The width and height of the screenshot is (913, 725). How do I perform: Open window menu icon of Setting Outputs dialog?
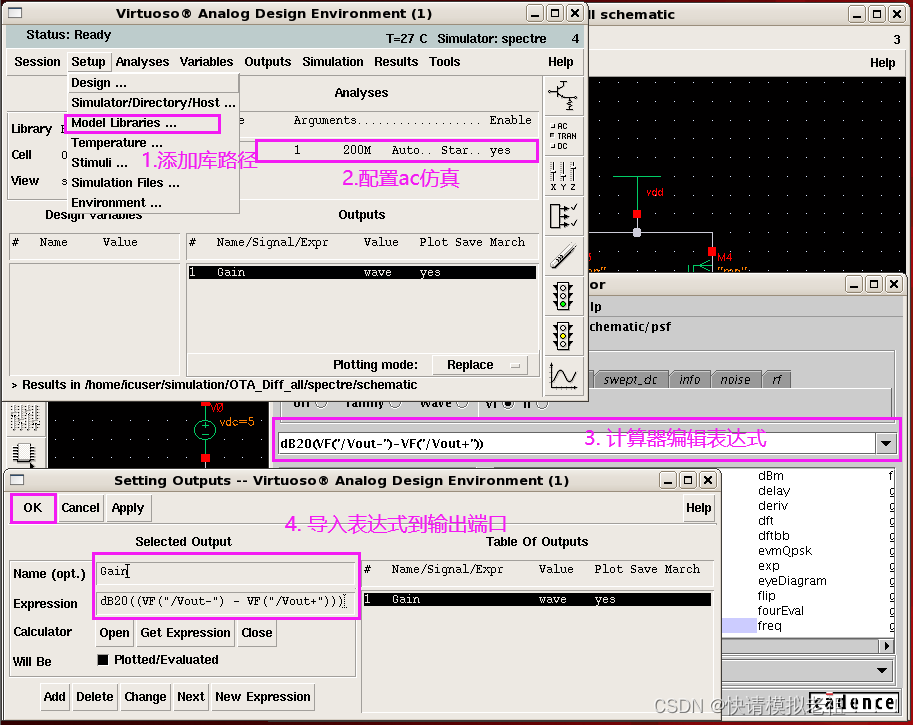click(x=17, y=480)
